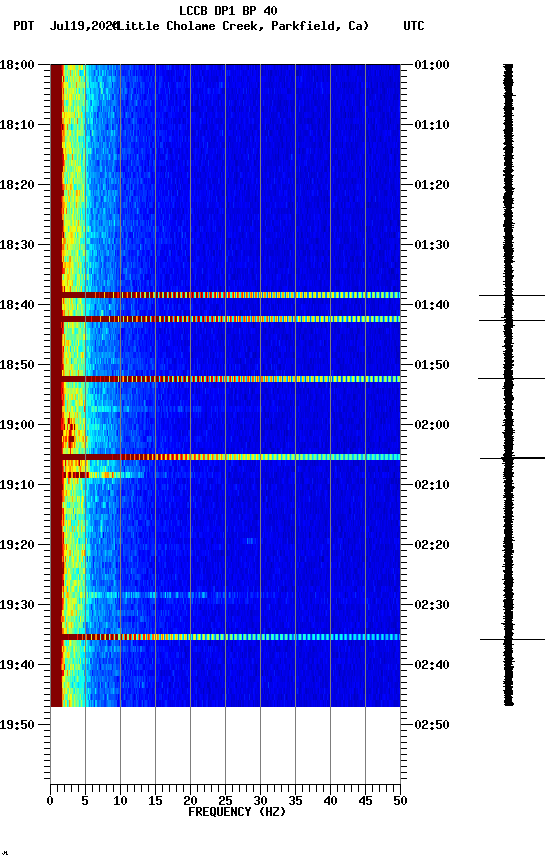This screenshot has width=552, height=864.
Task: Click the 01:10 UTC time label
Action: 432,125
